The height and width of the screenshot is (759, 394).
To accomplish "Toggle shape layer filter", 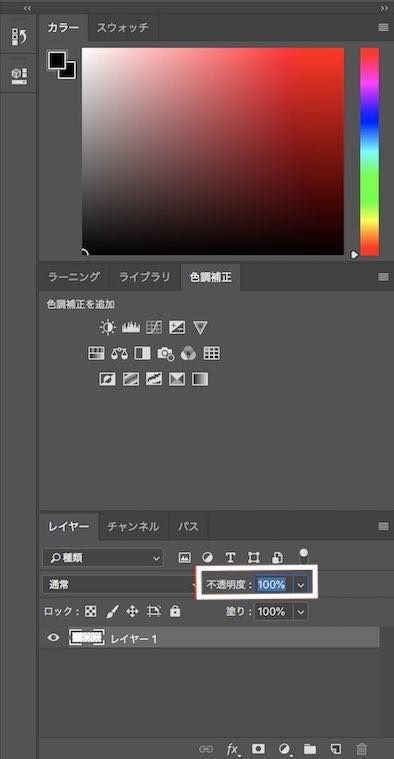I will [254, 558].
